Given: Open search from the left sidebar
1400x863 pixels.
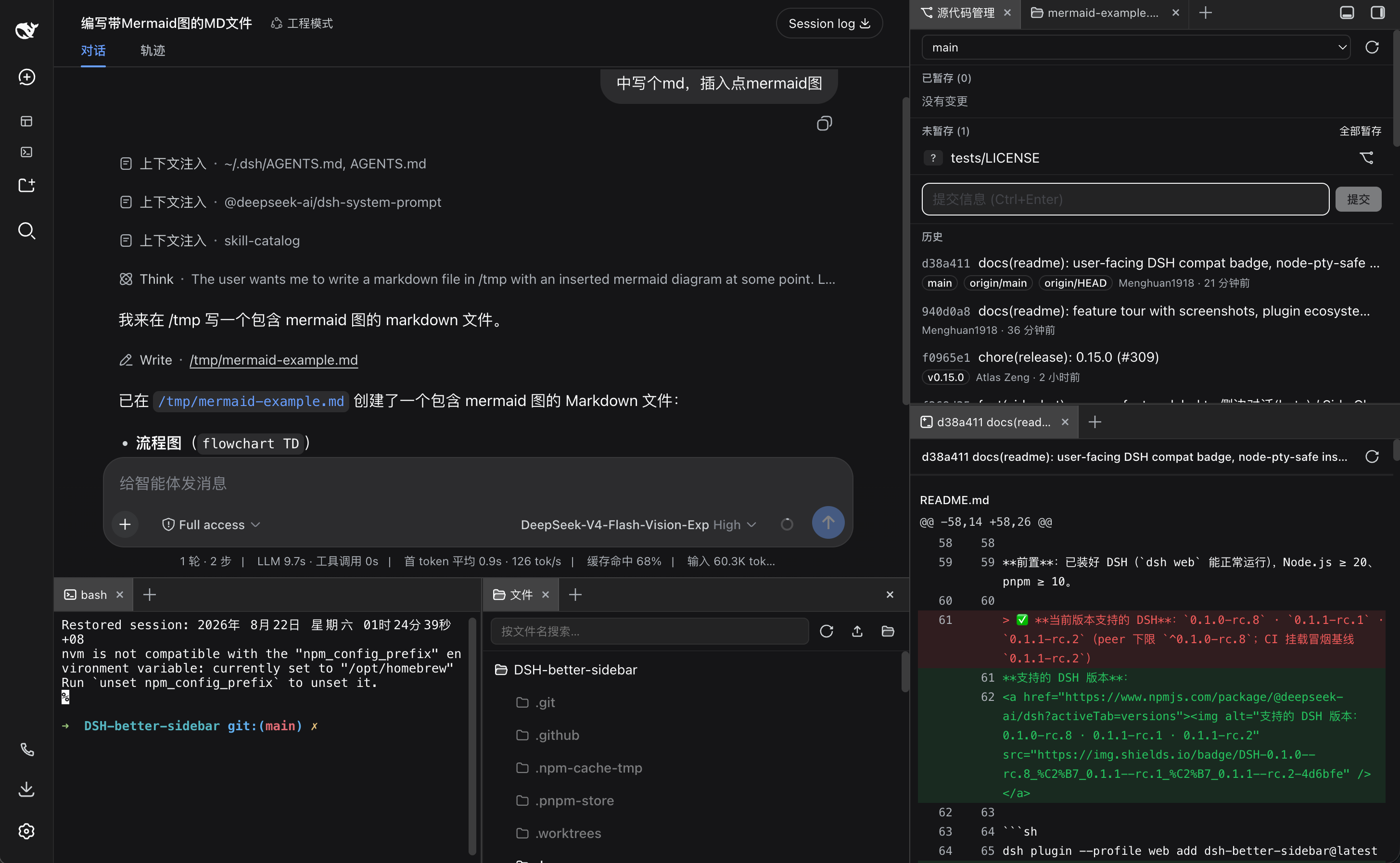Looking at the screenshot, I should 26,230.
